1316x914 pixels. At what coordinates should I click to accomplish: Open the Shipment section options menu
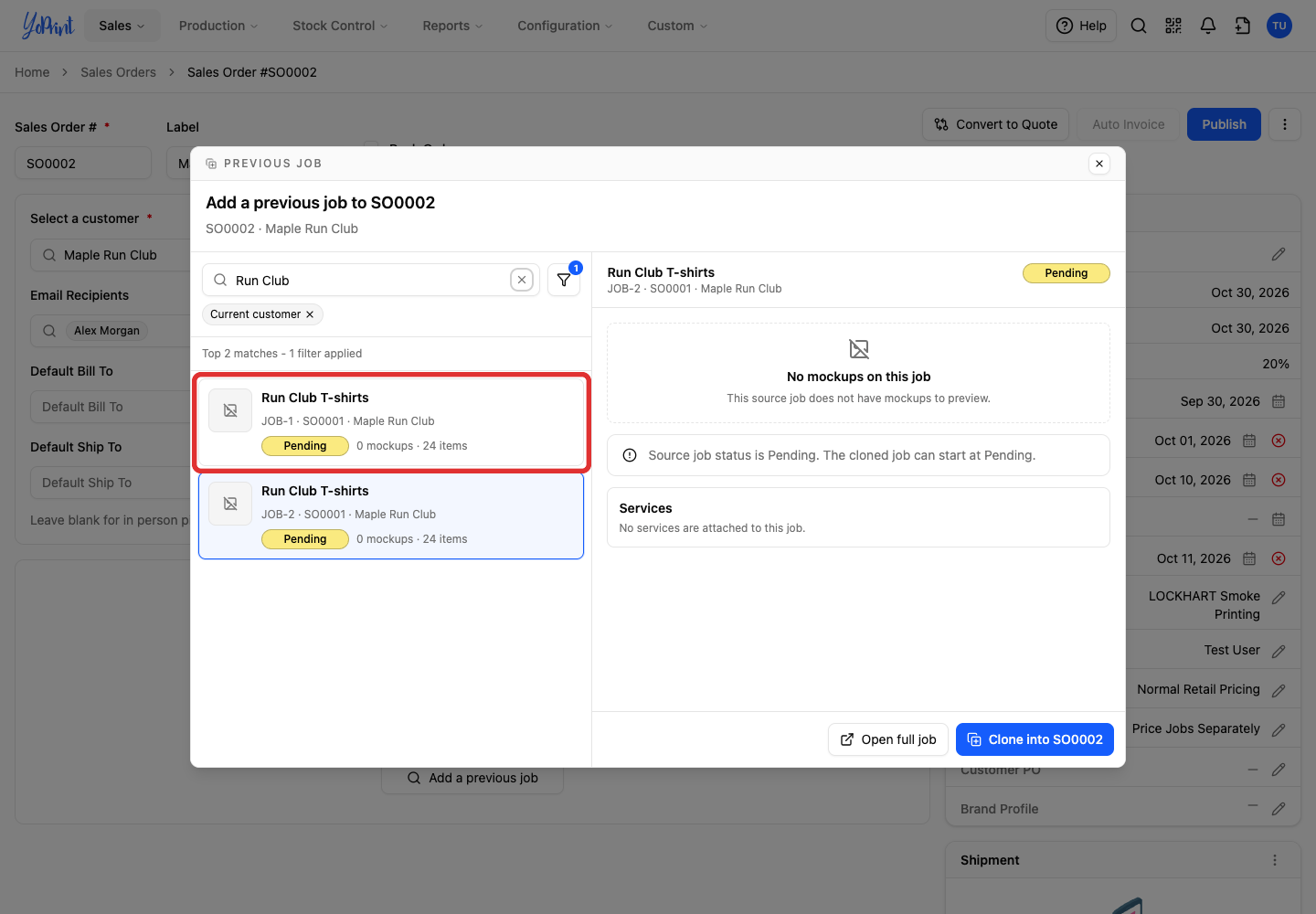click(1275, 860)
